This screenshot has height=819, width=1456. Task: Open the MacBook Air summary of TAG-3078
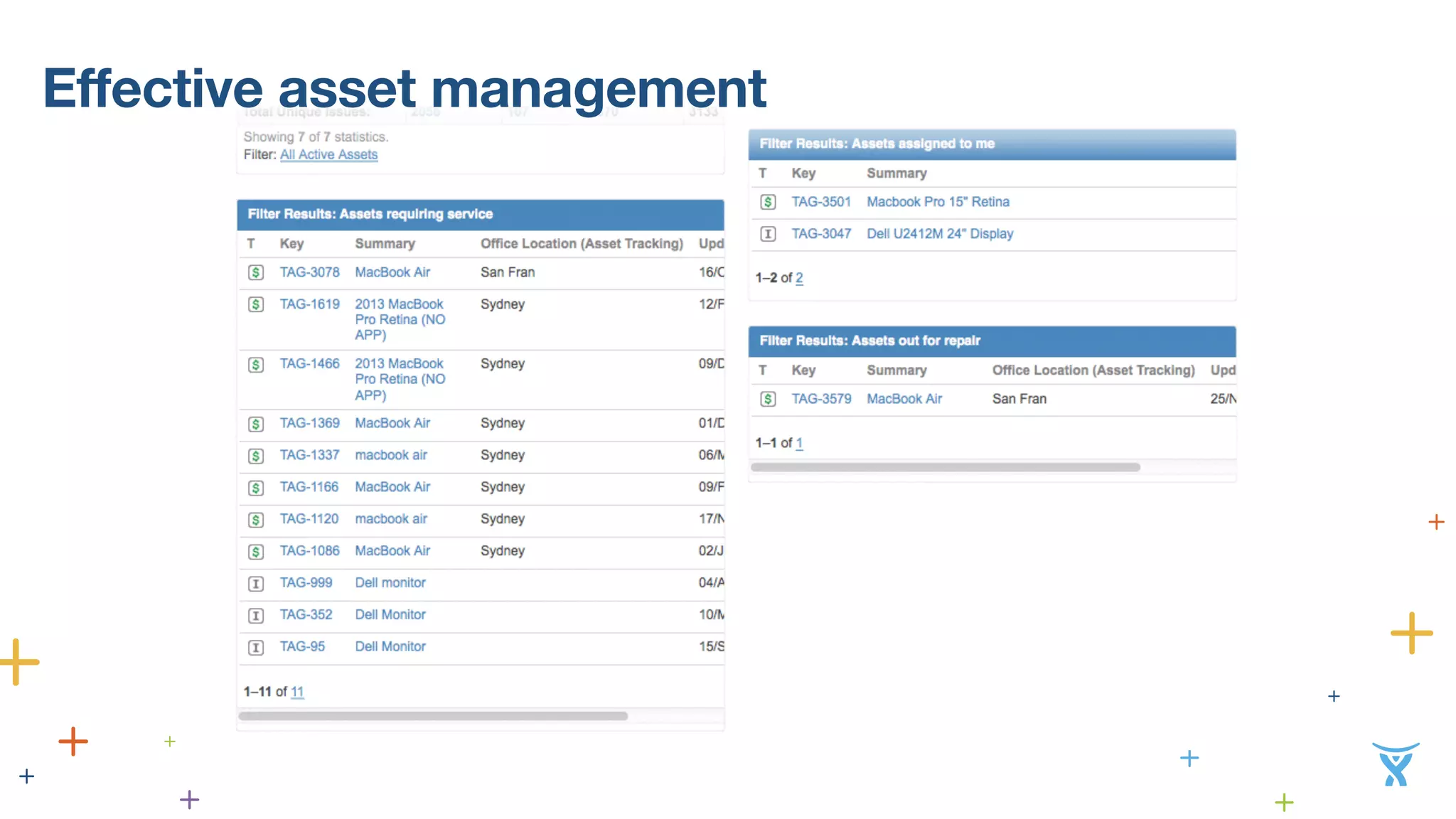tap(392, 272)
